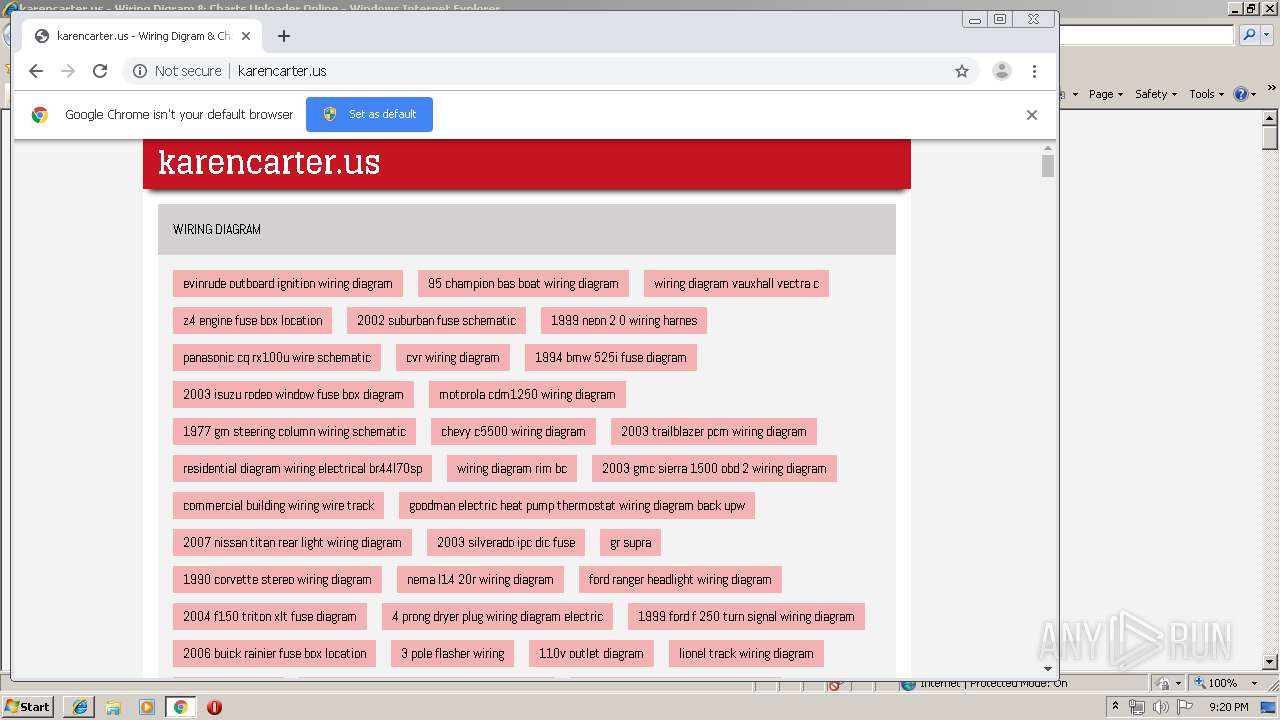This screenshot has height=720, width=1280.
Task: Open residential diagram wiring electrical br44l70sp
Action: (303, 469)
